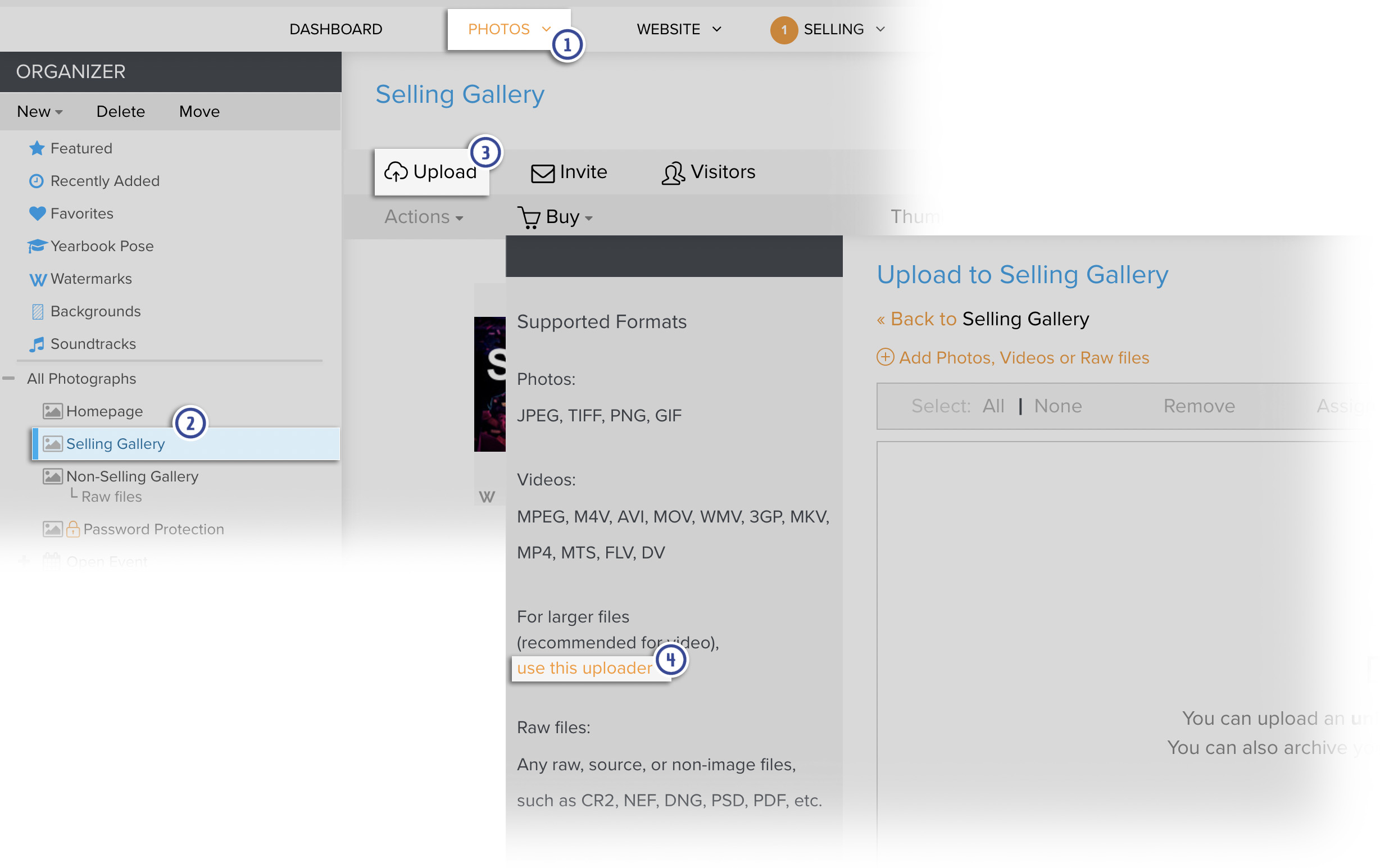Viewport: 1380px width, 868px height.
Task: Click the orange Selling notification badge
Action: point(784,30)
